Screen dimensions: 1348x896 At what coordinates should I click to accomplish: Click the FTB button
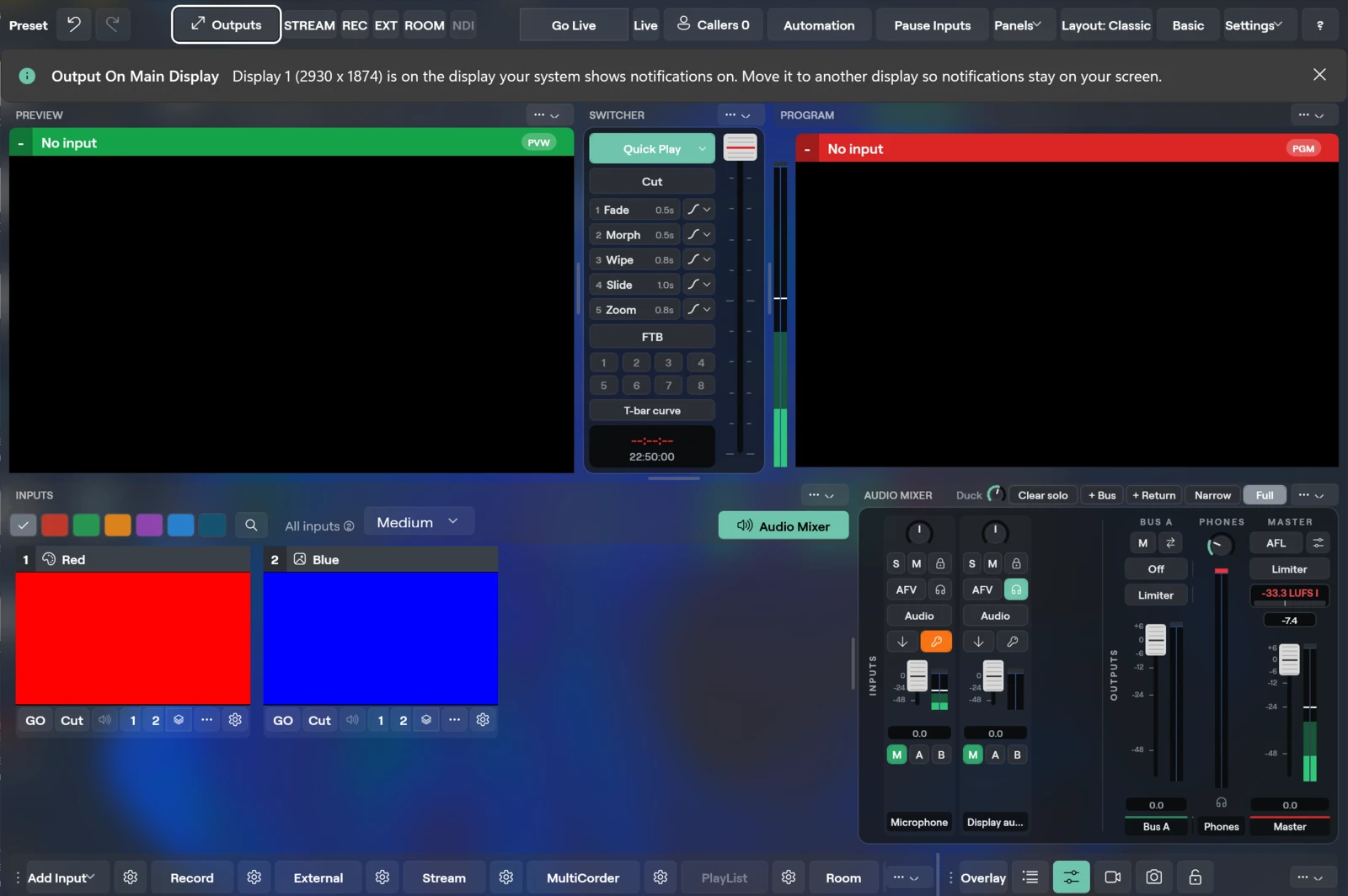[x=652, y=336]
